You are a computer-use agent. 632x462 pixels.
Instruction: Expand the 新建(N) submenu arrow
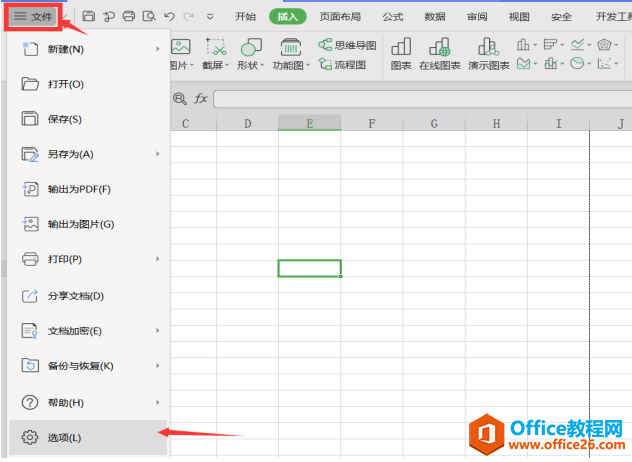coord(158,49)
